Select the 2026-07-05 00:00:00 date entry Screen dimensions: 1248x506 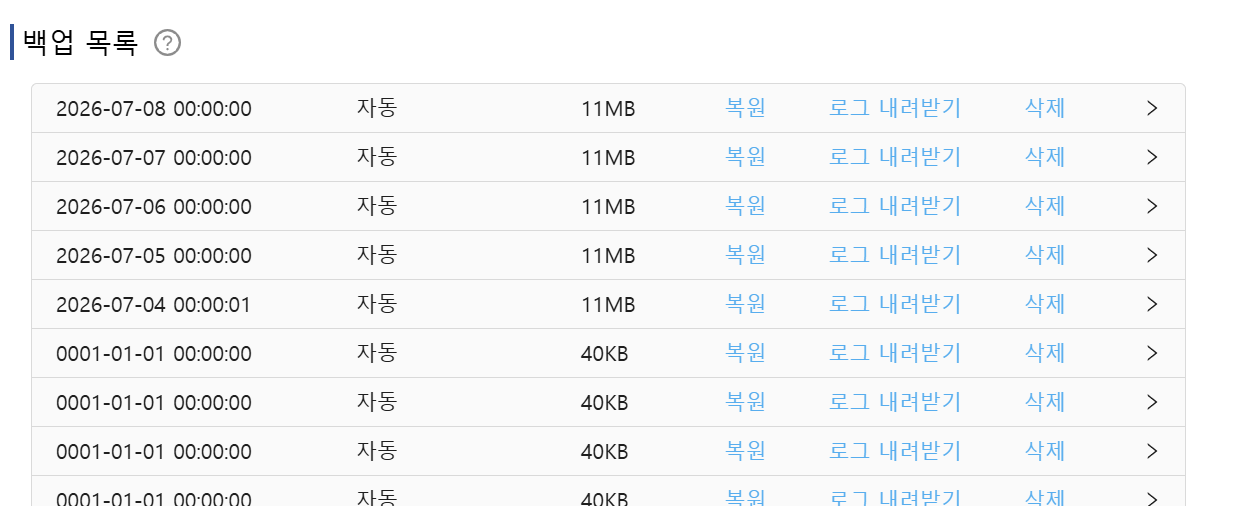[x=154, y=256]
